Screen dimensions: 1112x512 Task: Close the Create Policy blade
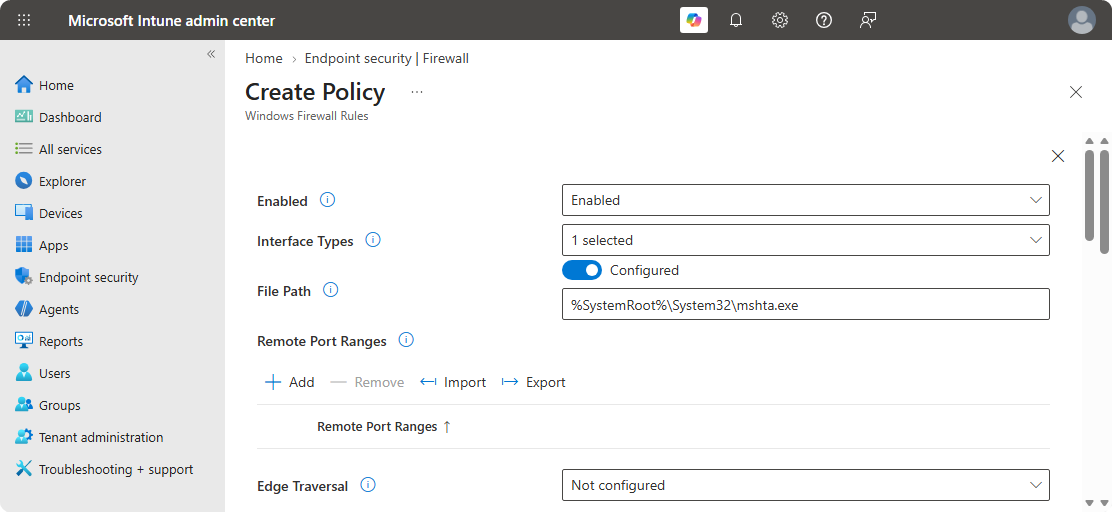pyautogui.click(x=1076, y=91)
